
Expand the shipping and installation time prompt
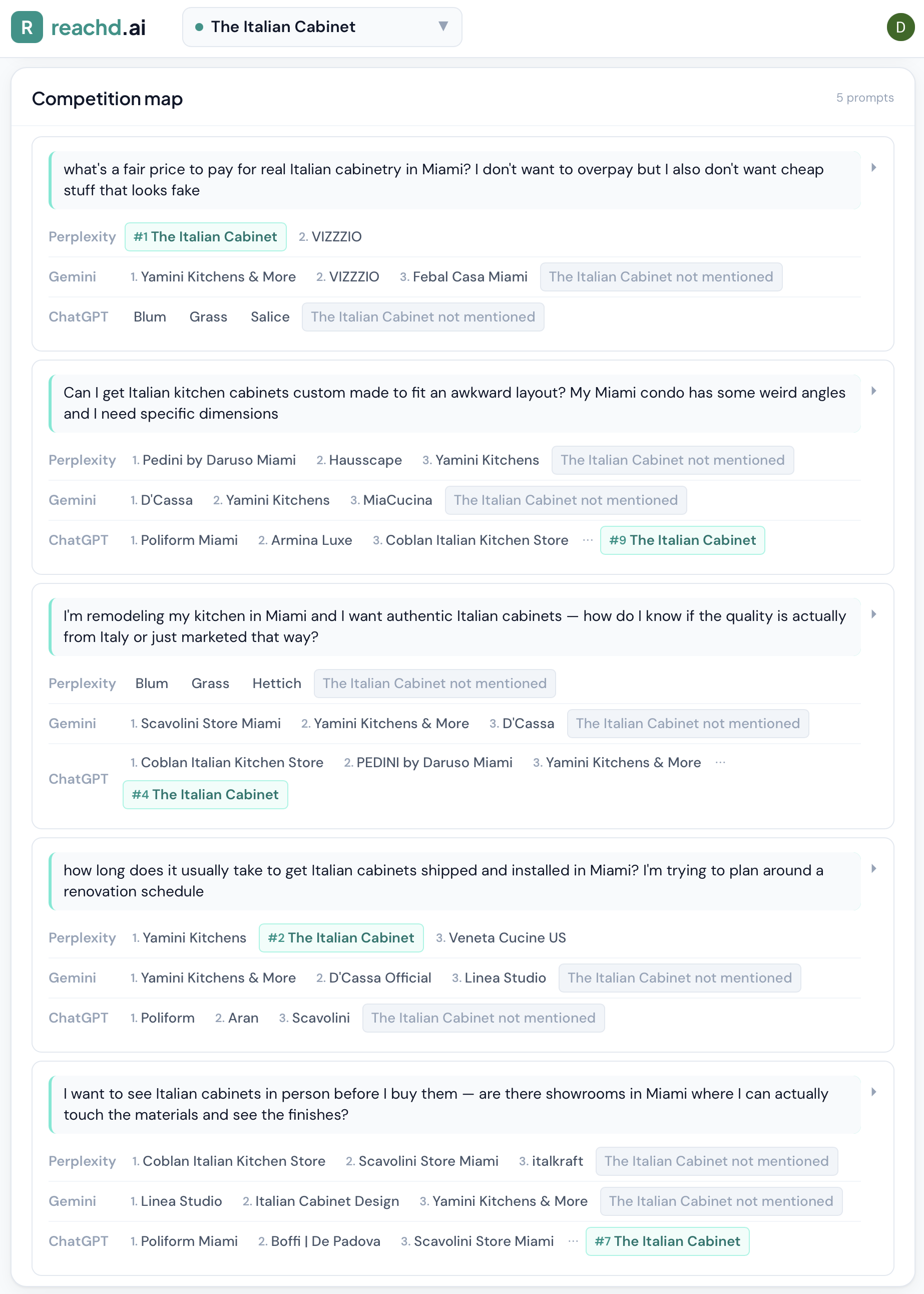[873, 869]
